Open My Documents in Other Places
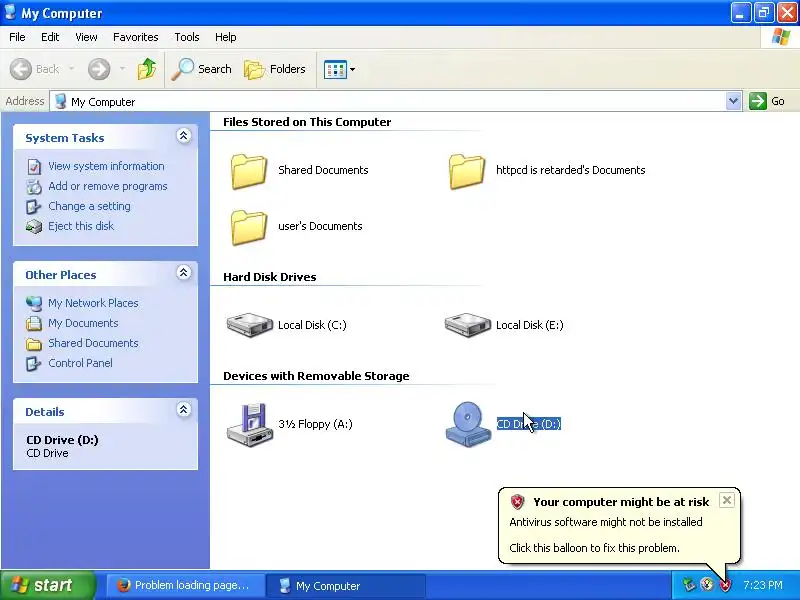The height and width of the screenshot is (600, 800). click(x=83, y=323)
